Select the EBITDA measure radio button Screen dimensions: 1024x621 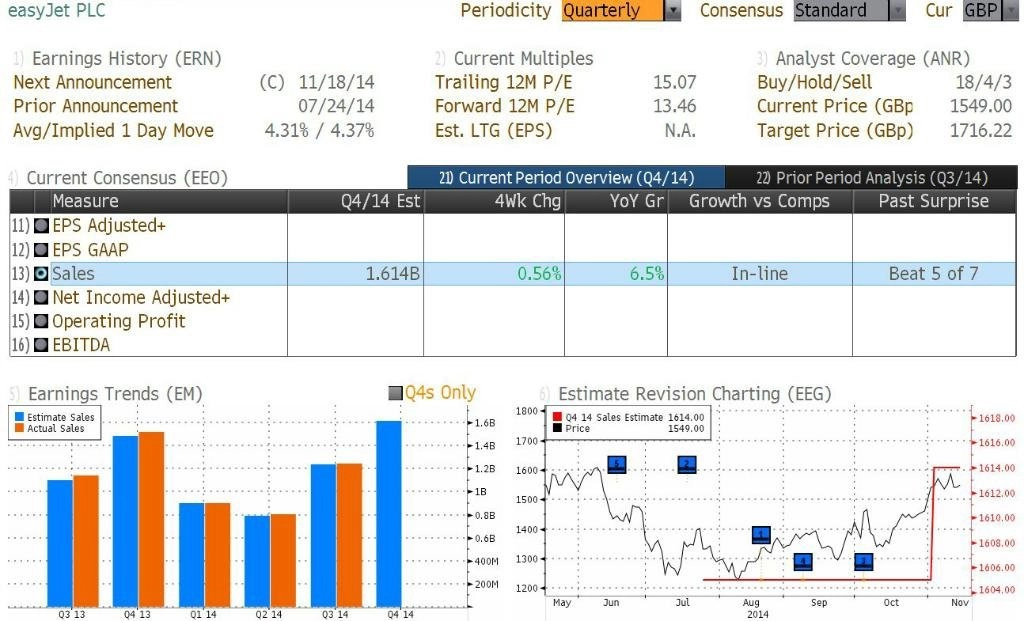[x=41, y=345]
